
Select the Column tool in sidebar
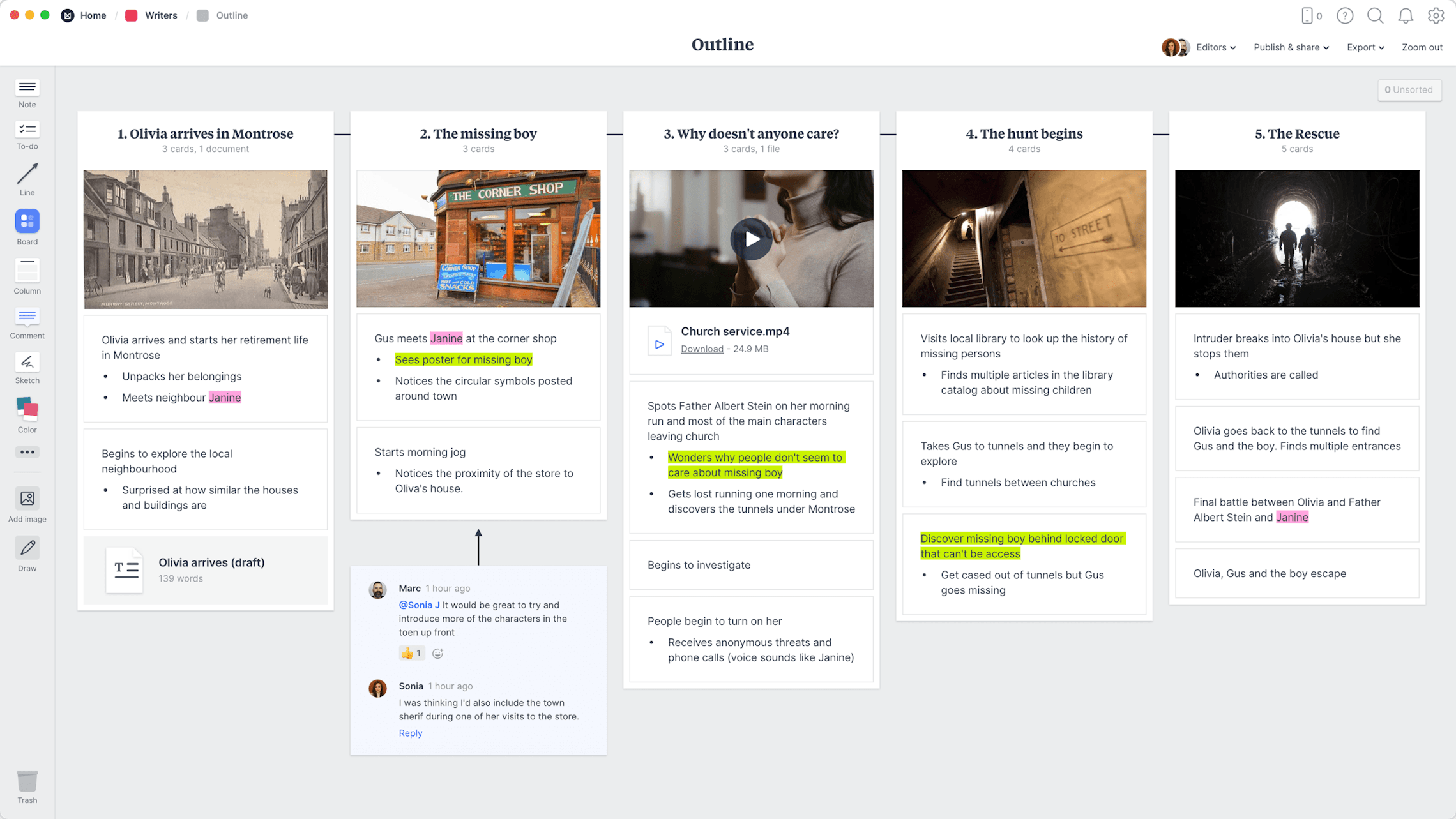click(x=27, y=269)
